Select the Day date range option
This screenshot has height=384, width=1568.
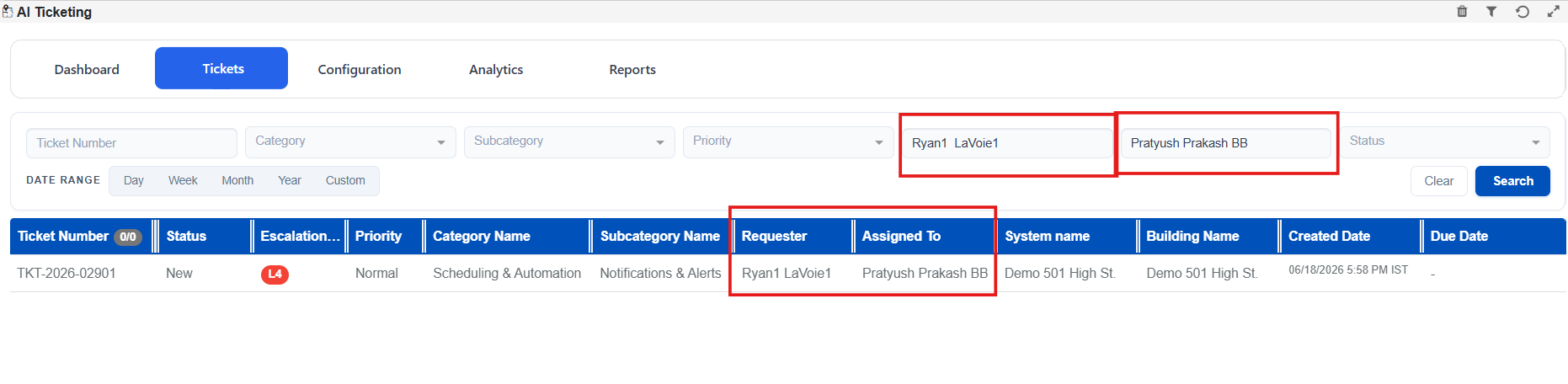pos(133,180)
